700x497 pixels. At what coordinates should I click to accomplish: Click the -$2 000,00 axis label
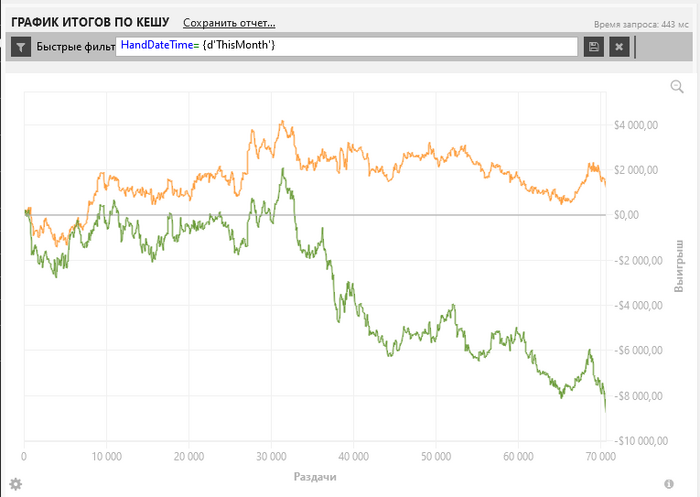[x=638, y=260]
